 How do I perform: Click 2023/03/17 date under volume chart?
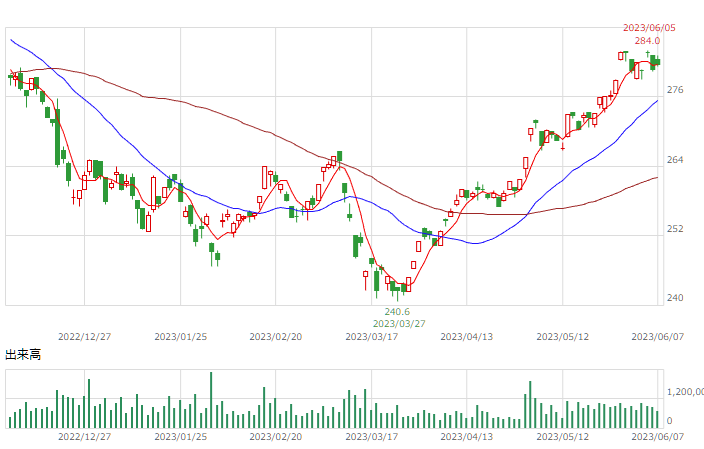coord(372,436)
